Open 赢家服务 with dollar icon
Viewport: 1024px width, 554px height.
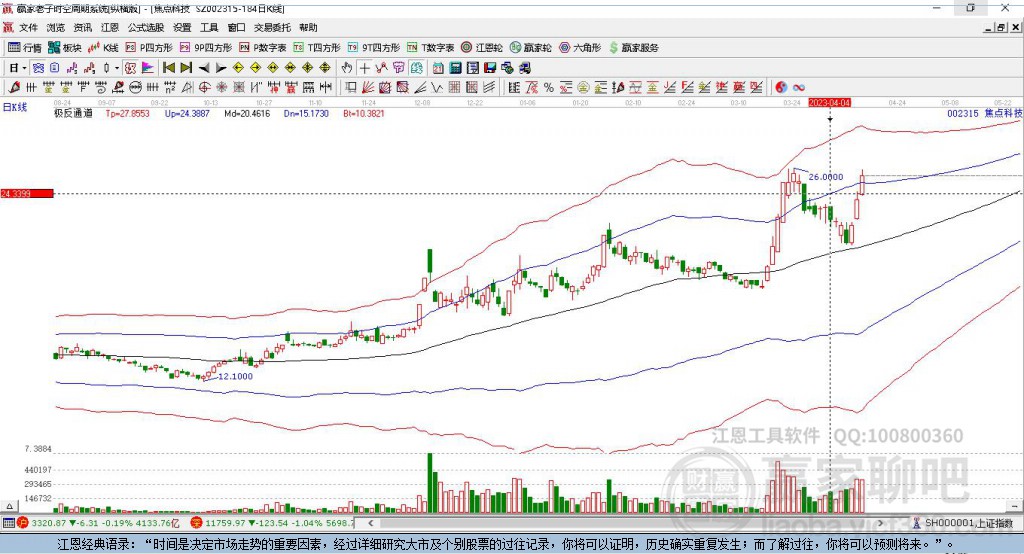(x=633, y=48)
